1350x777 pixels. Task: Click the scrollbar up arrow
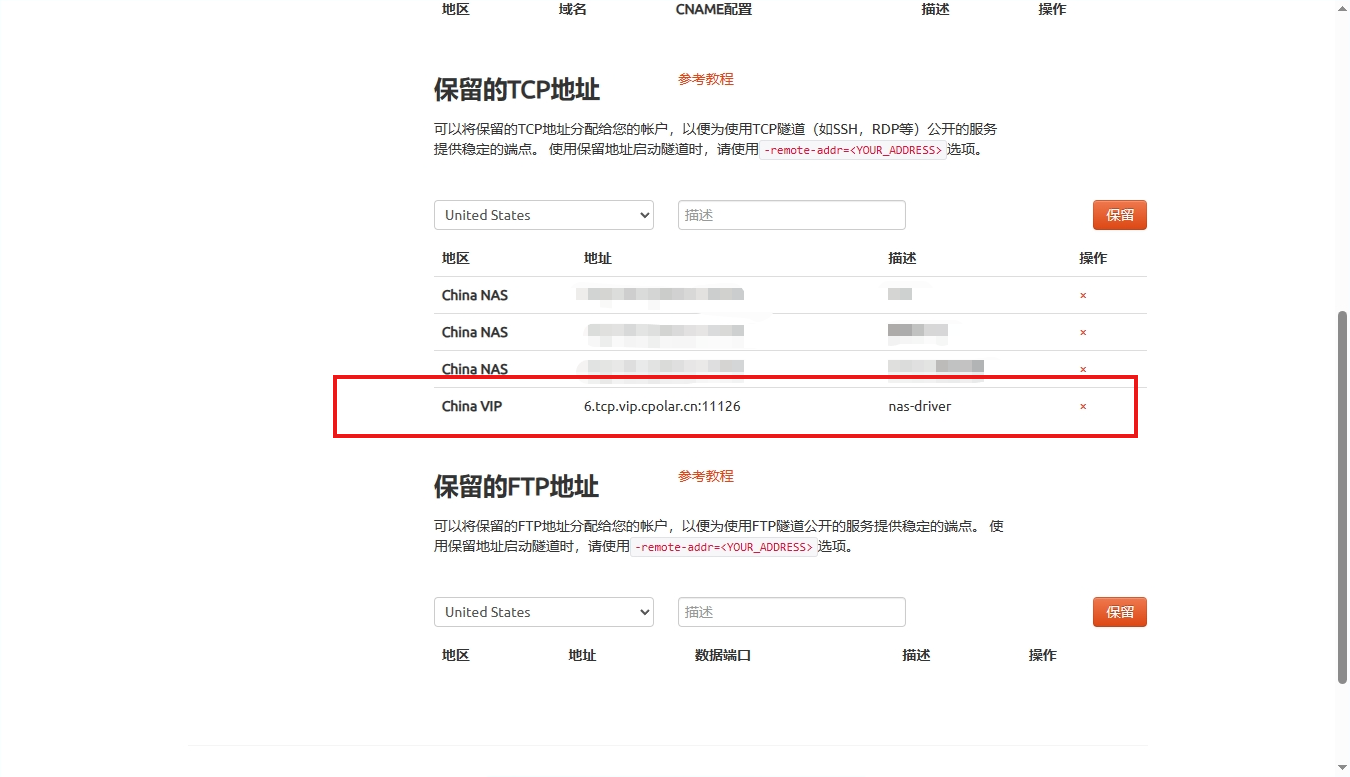point(1342,8)
